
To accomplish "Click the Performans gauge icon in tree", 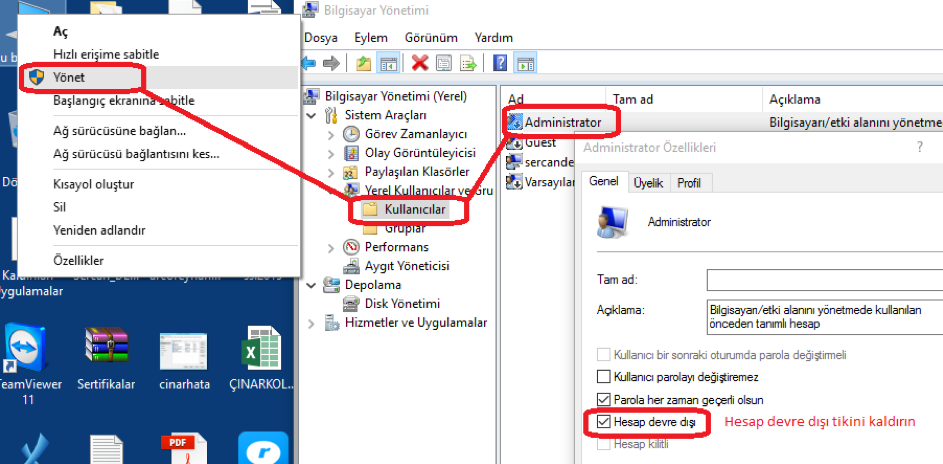I will point(351,247).
